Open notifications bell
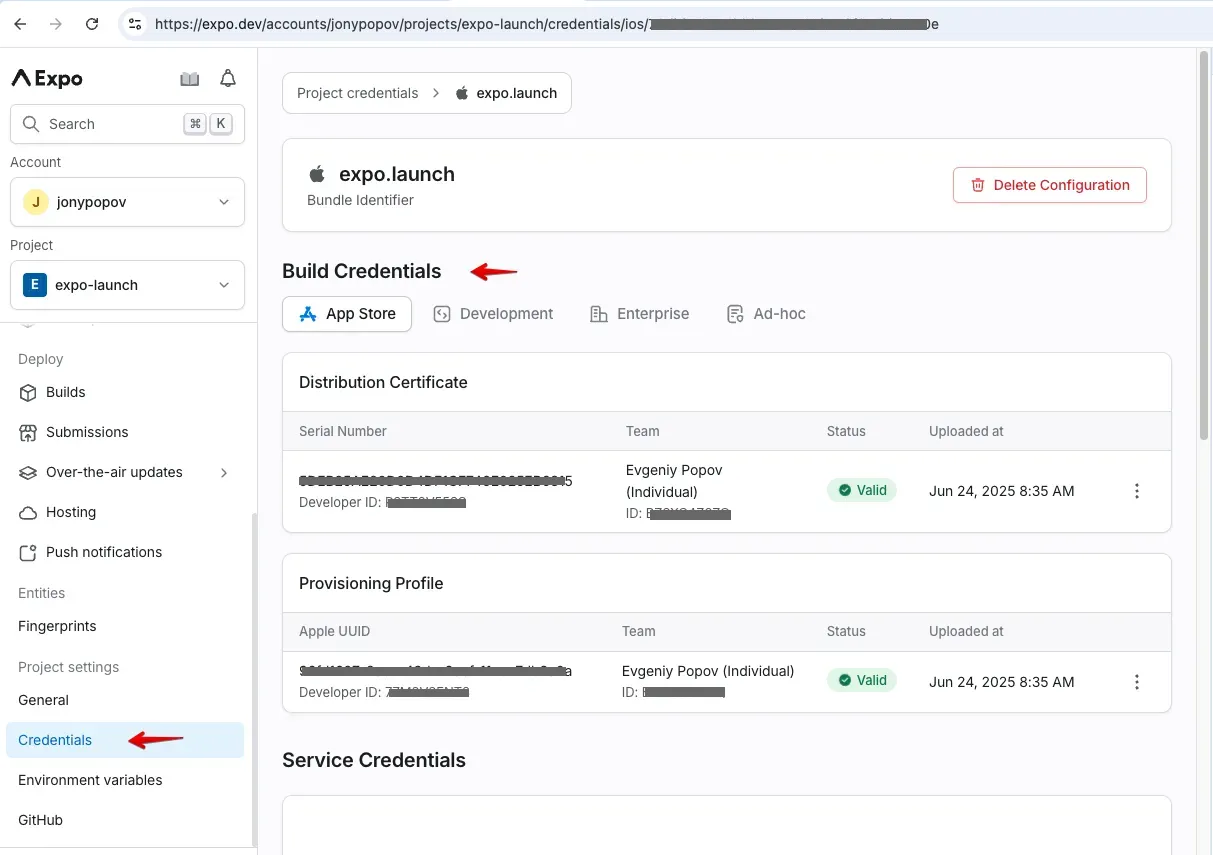This screenshot has width=1213, height=855. pos(228,79)
